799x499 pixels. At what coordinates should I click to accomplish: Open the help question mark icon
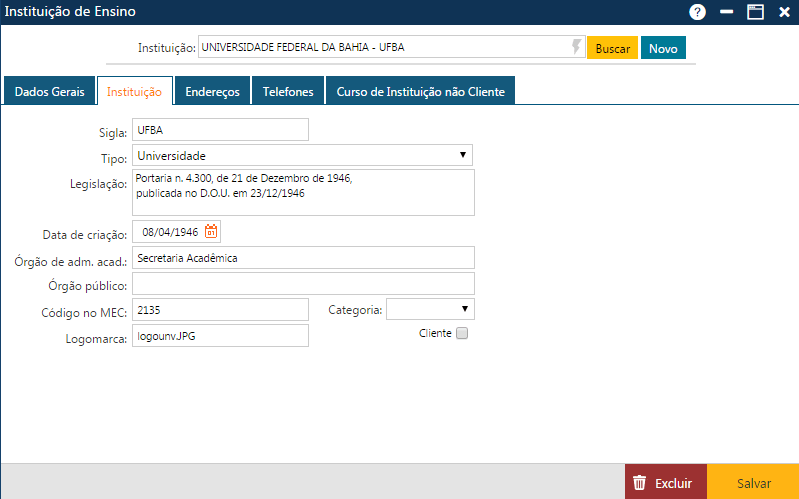pos(697,12)
